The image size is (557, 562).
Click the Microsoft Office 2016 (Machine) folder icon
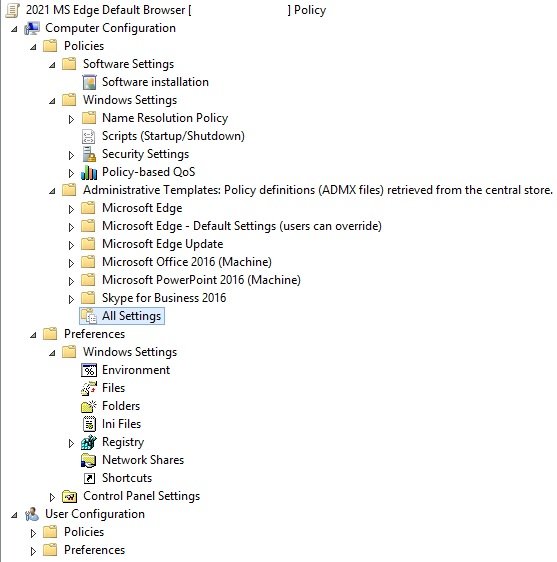coord(88,262)
